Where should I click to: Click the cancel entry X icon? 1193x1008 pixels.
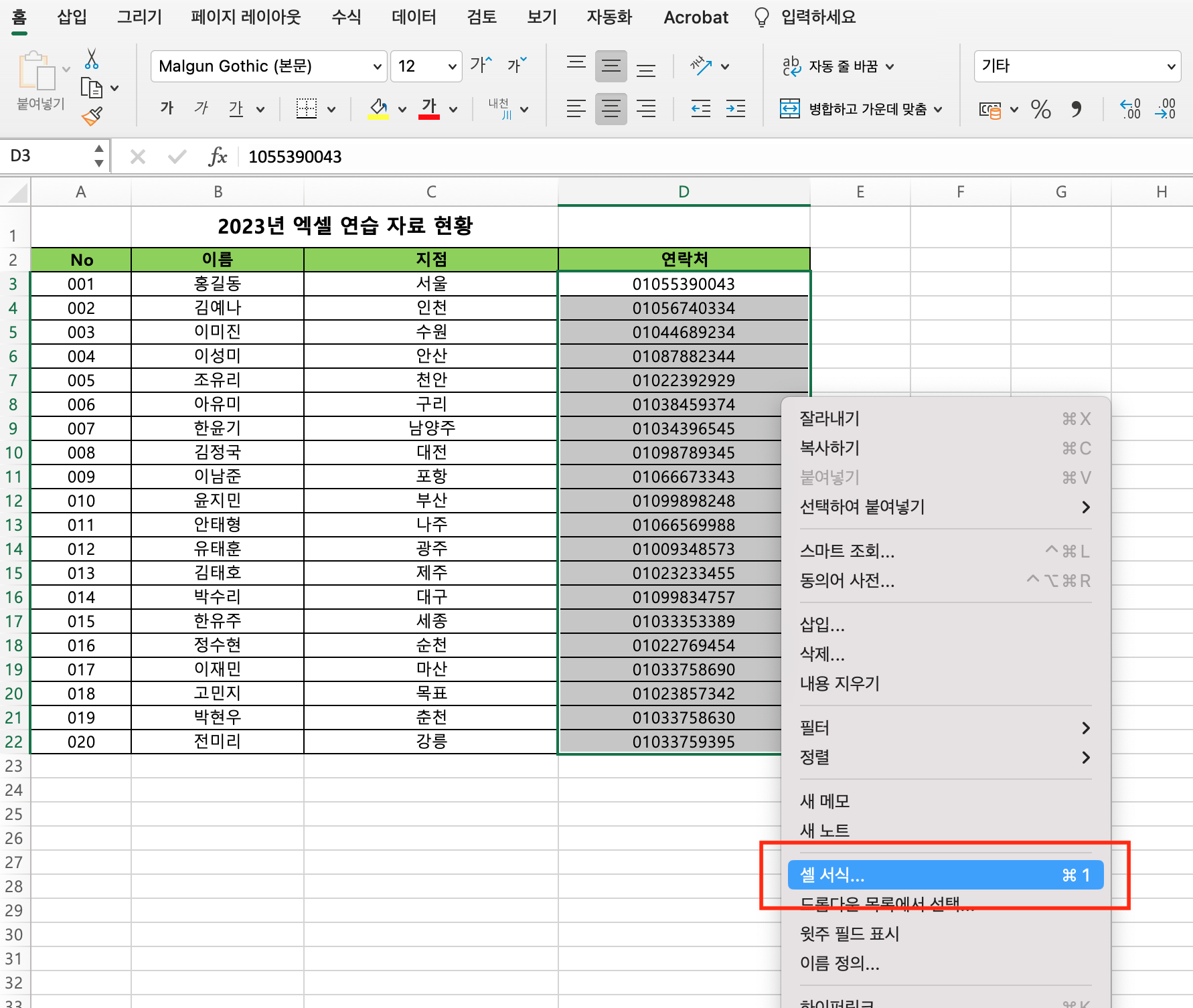pyautogui.click(x=138, y=157)
